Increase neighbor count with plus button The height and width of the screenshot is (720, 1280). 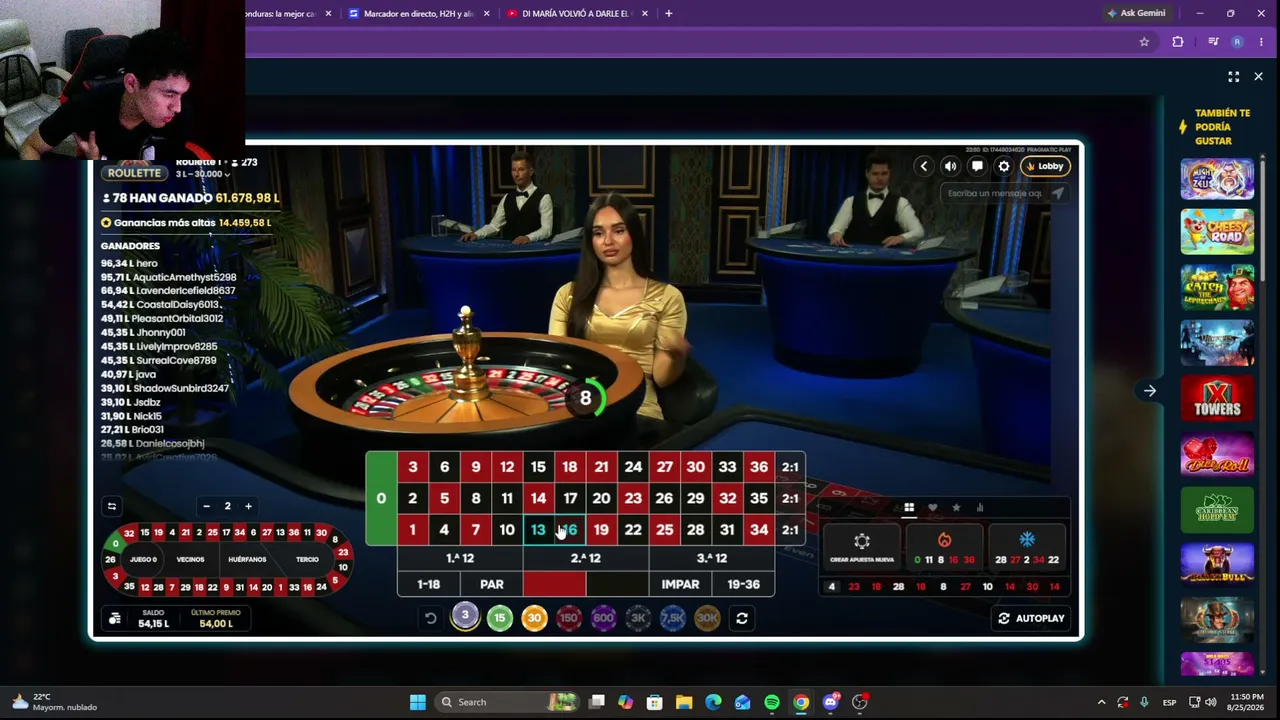coord(248,506)
